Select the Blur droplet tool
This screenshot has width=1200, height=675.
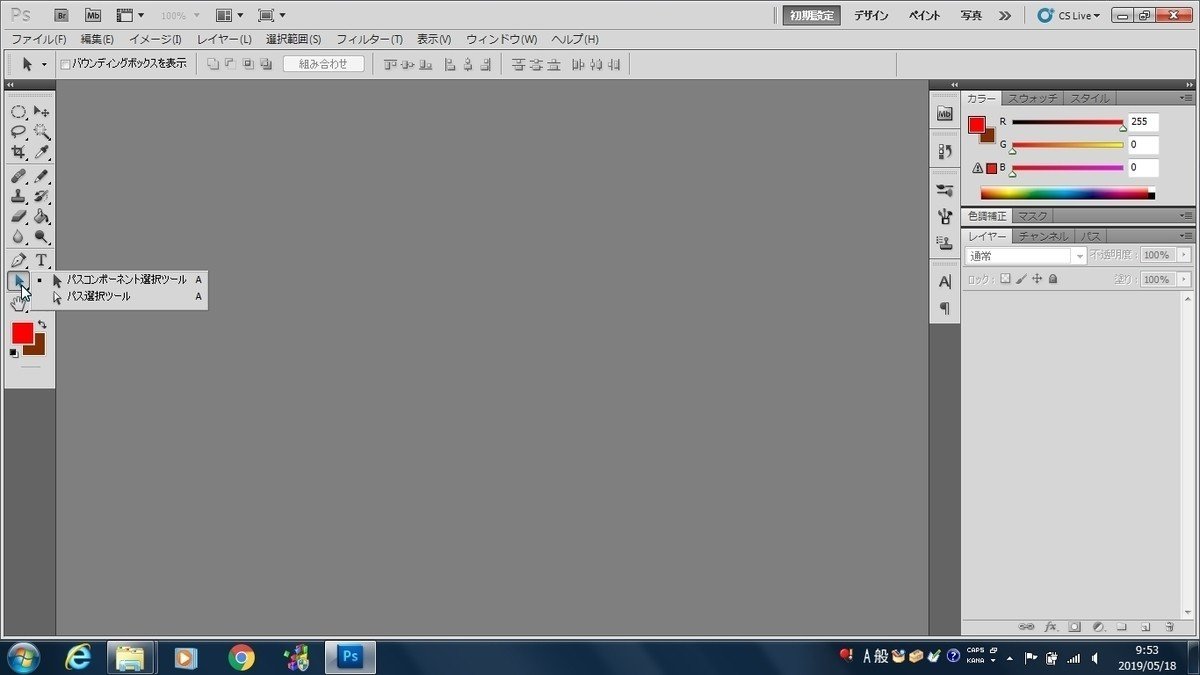pyautogui.click(x=18, y=237)
